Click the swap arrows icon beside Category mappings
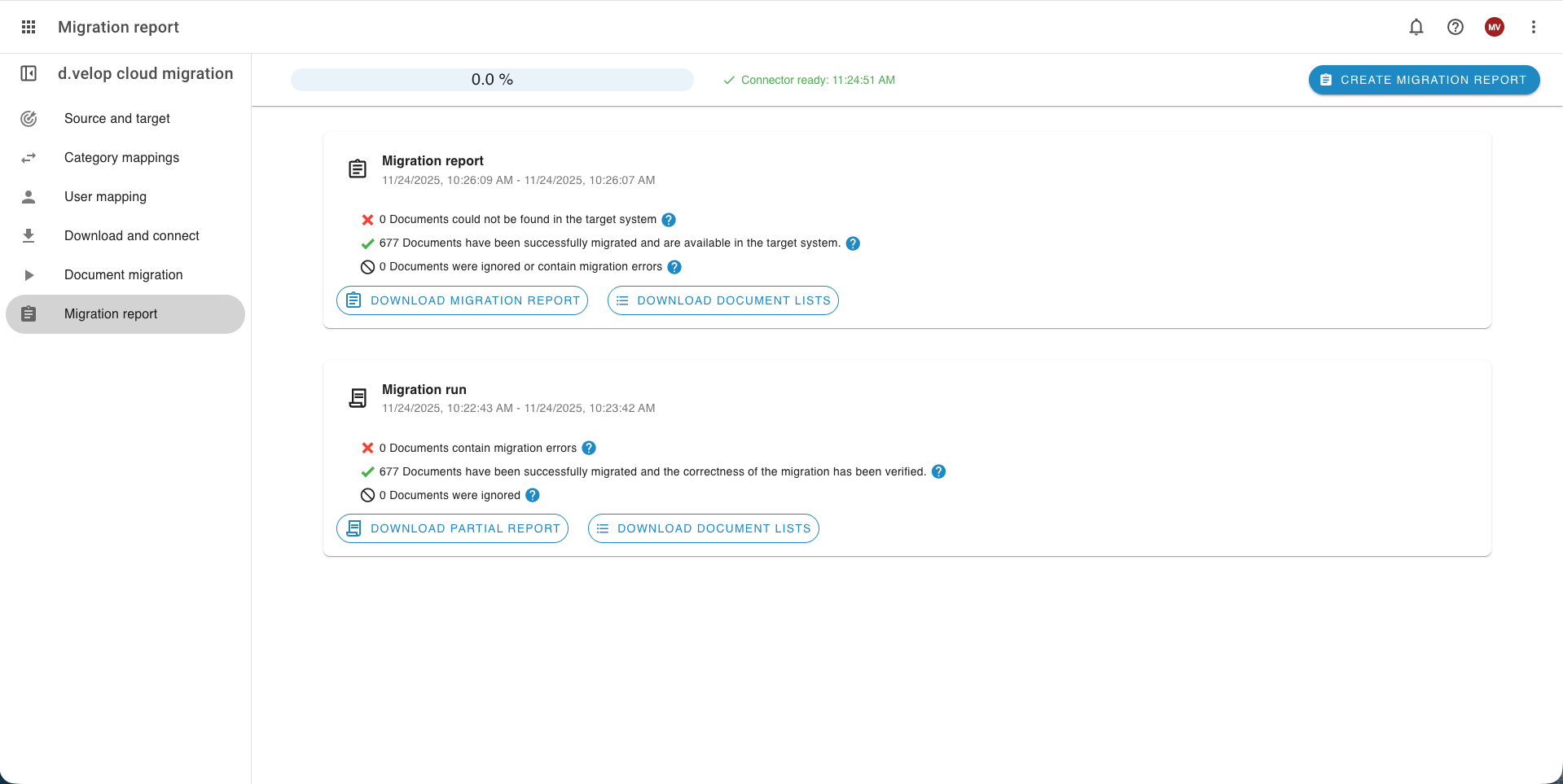 pyautogui.click(x=29, y=157)
